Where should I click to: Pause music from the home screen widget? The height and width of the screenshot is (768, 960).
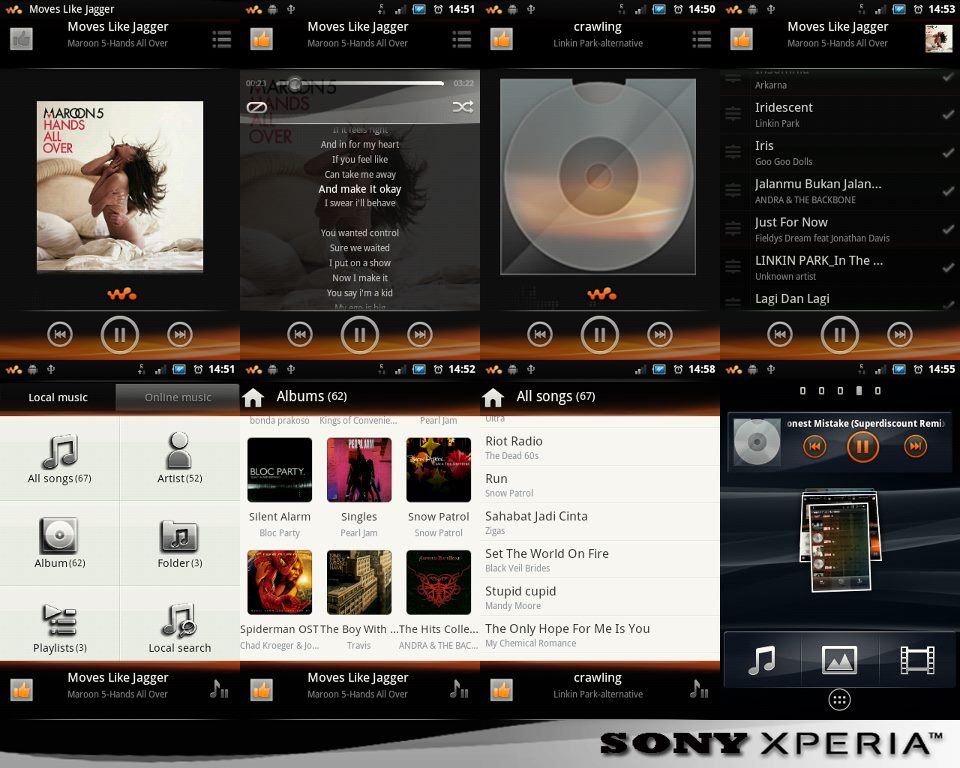(863, 446)
